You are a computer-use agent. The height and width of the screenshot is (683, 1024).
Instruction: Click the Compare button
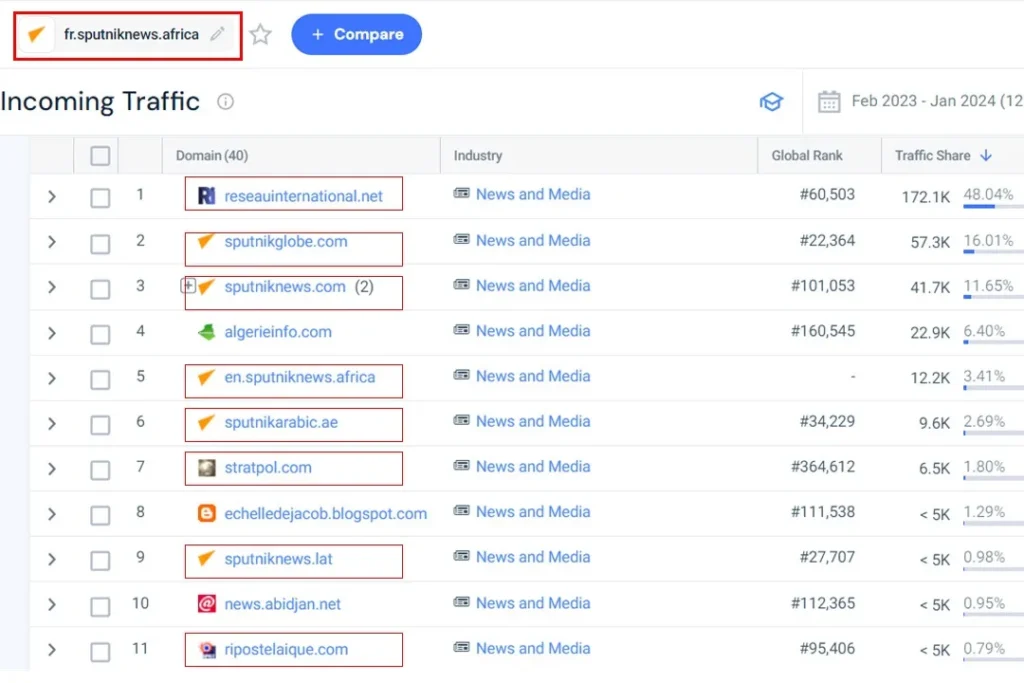click(357, 34)
